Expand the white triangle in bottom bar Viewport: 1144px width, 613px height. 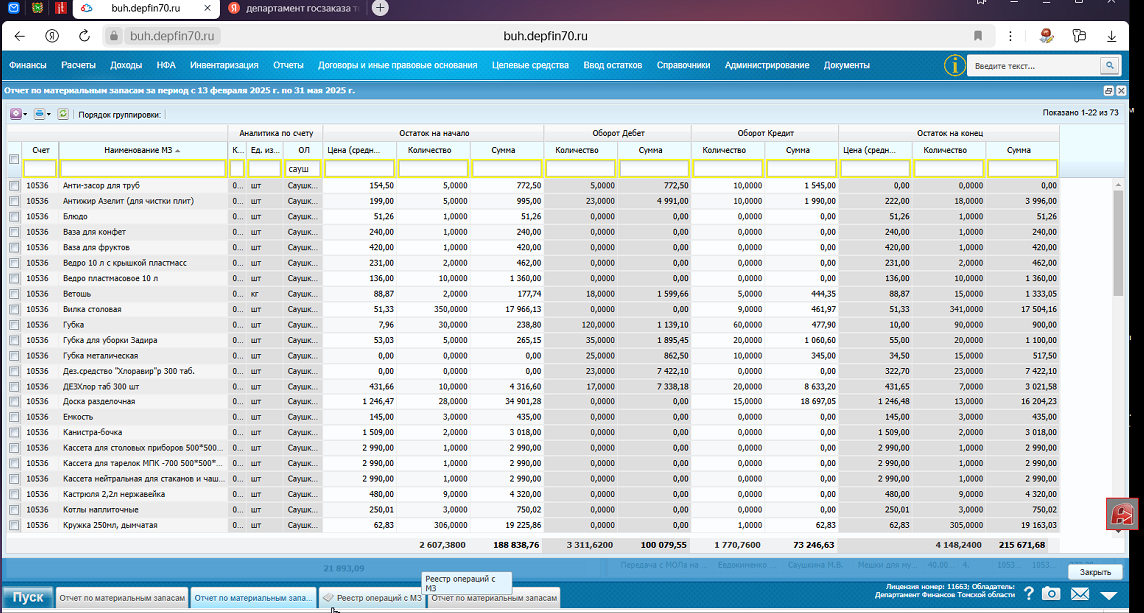click(x=1109, y=595)
